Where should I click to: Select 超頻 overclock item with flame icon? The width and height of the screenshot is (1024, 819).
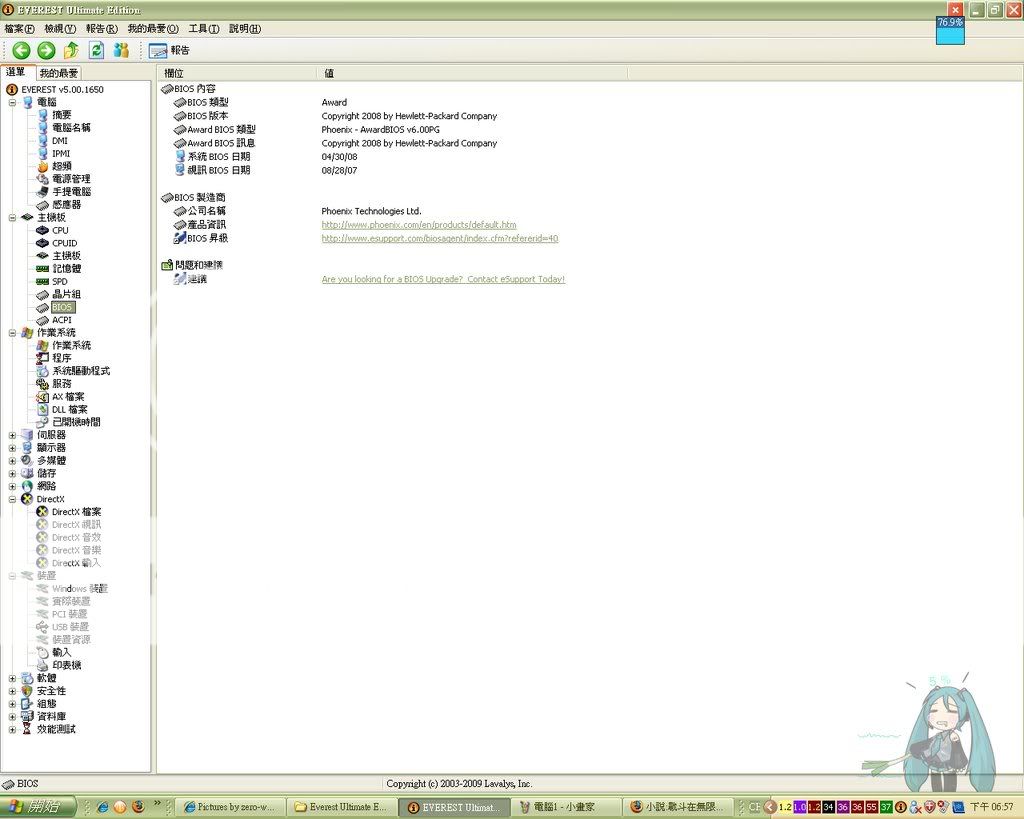coord(61,166)
